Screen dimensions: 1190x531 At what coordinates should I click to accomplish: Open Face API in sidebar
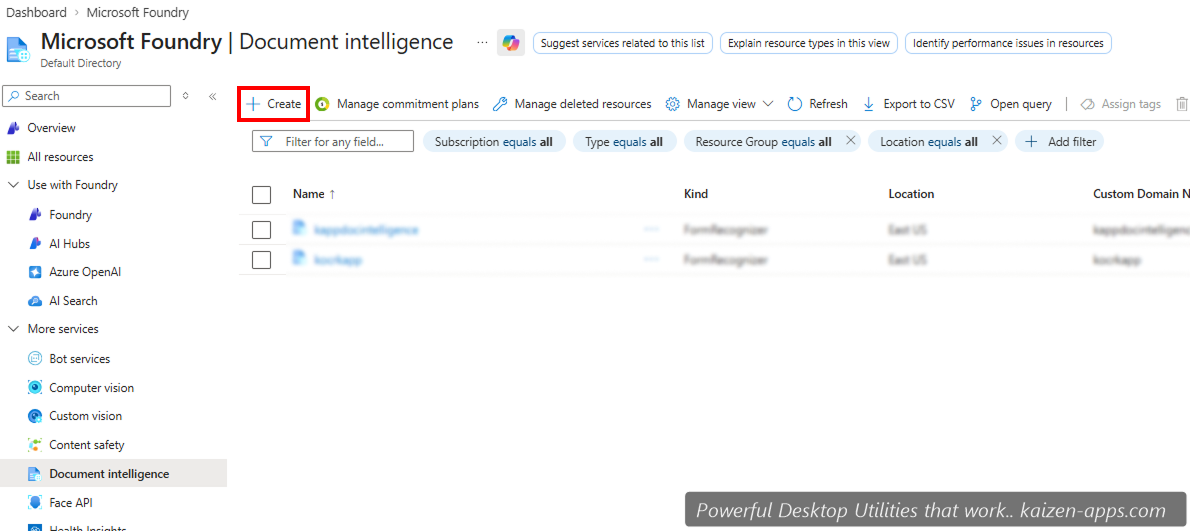tap(71, 502)
